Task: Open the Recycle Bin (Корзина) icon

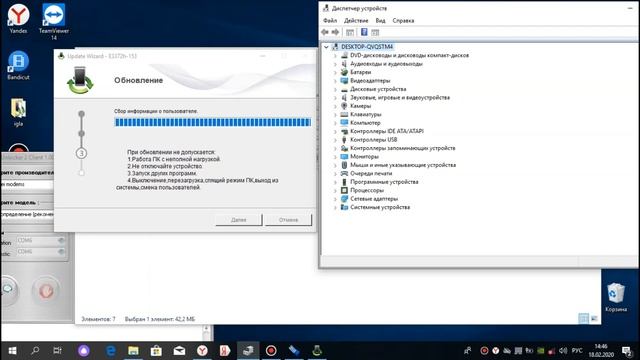Action: coord(616,297)
